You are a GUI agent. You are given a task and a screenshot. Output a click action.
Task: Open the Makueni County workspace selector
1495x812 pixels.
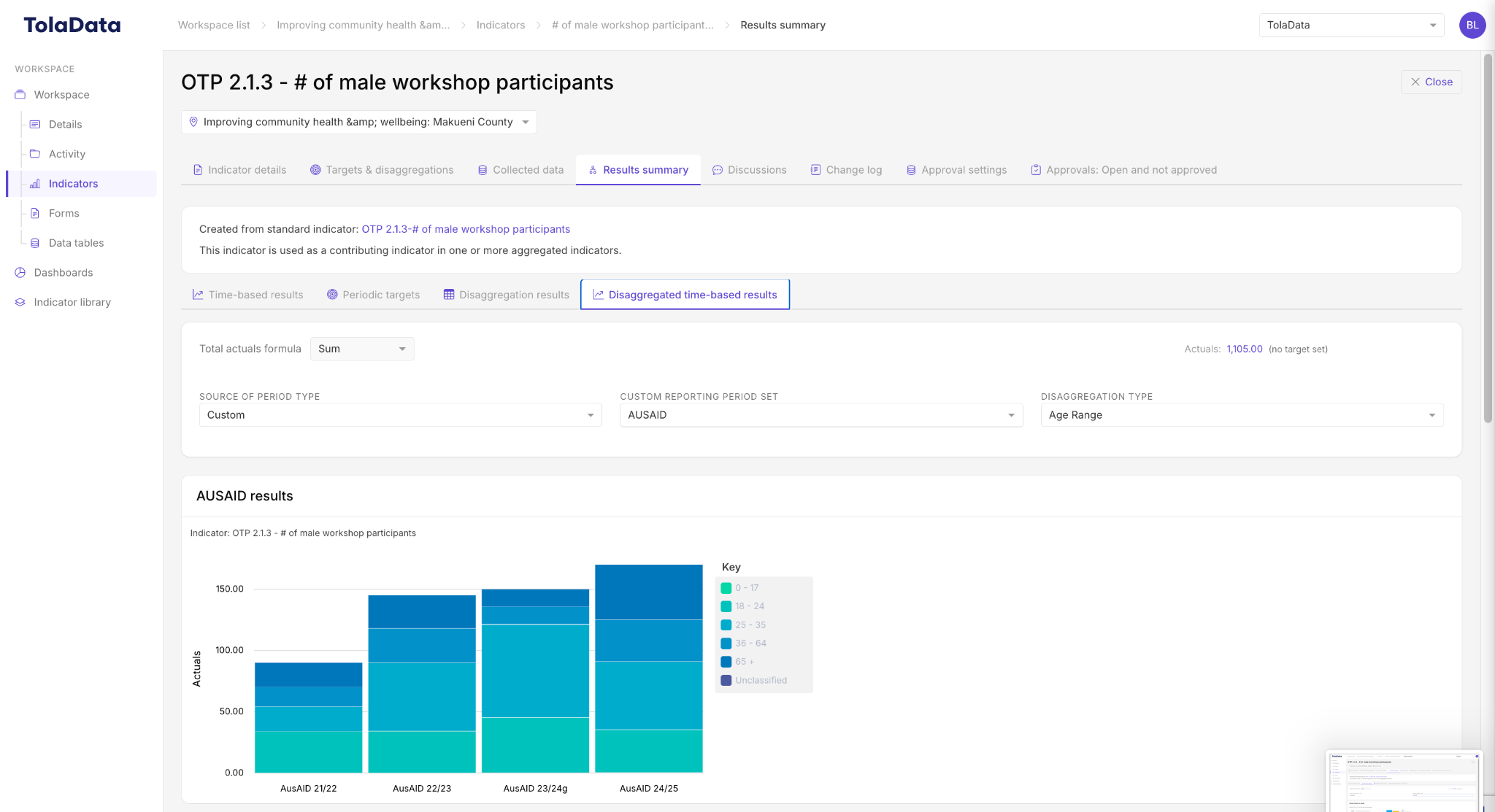(x=358, y=122)
